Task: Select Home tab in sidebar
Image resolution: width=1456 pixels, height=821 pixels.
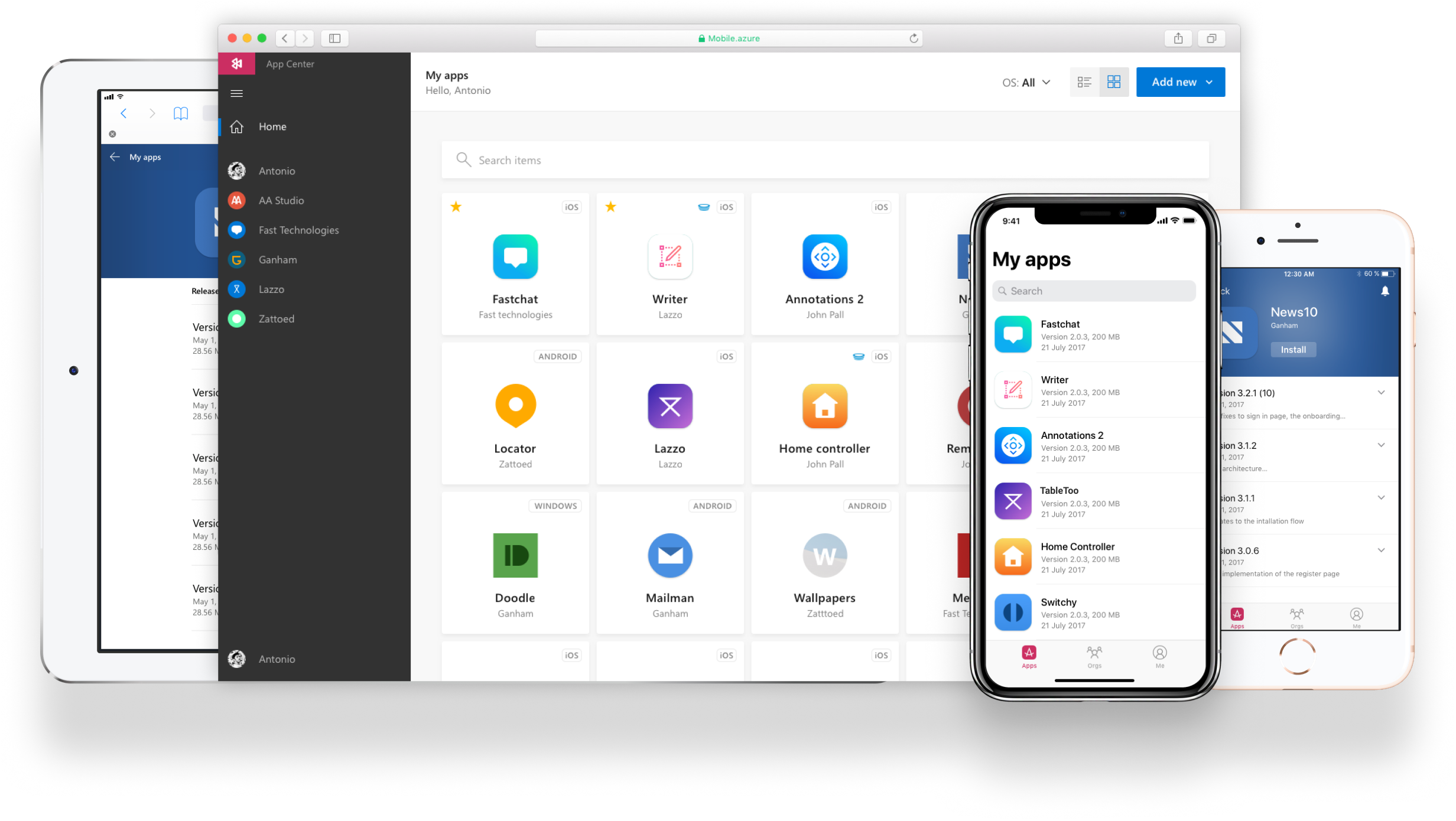Action: point(272,126)
